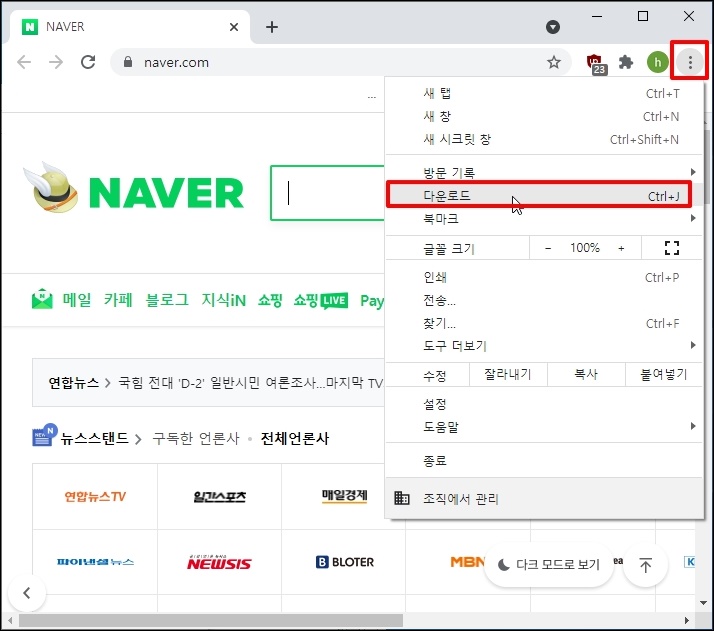Click the vertical scrollbar down arrow
The height and width of the screenshot is (631, 714).
pyautogui.click(x=703, y=603)
